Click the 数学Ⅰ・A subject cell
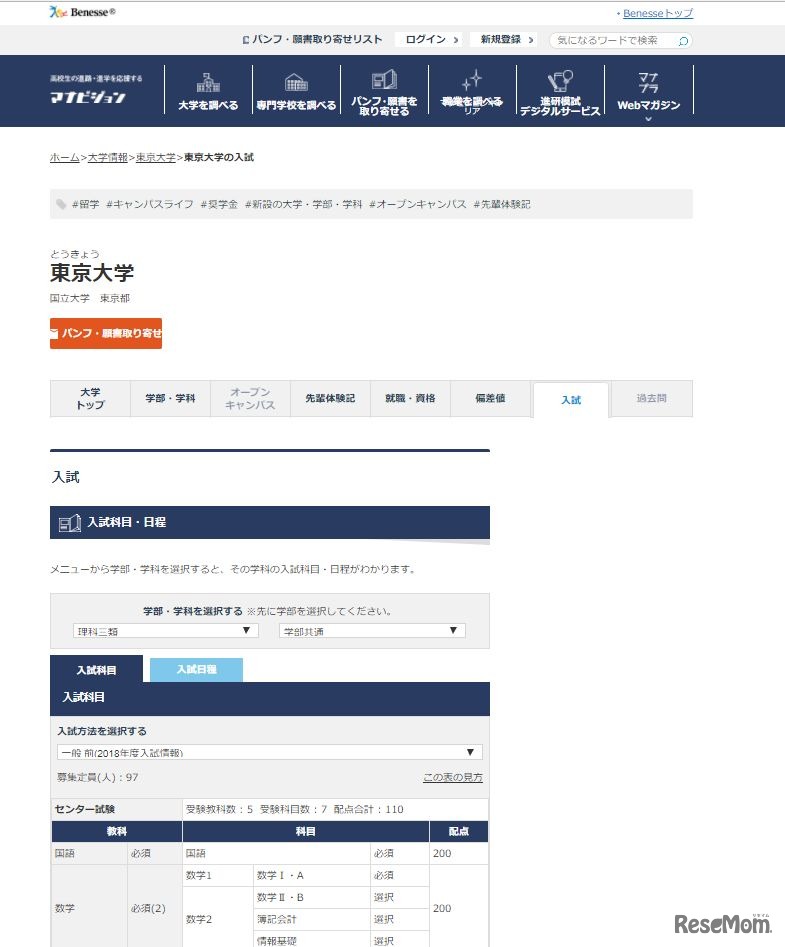Screen dimensions: 785x947 (312, 875)
